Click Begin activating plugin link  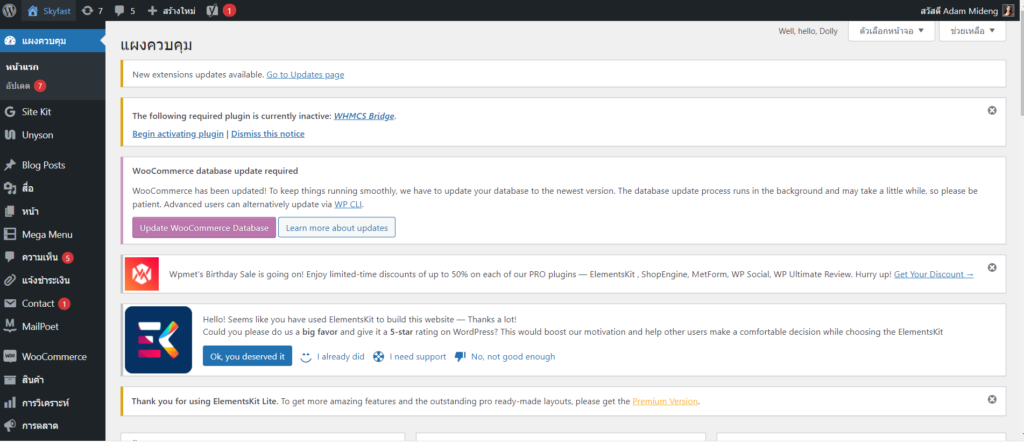coord(178,134)
